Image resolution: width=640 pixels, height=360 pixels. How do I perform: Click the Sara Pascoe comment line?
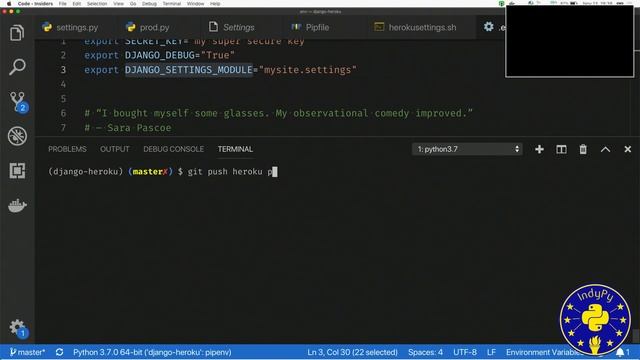128,128
